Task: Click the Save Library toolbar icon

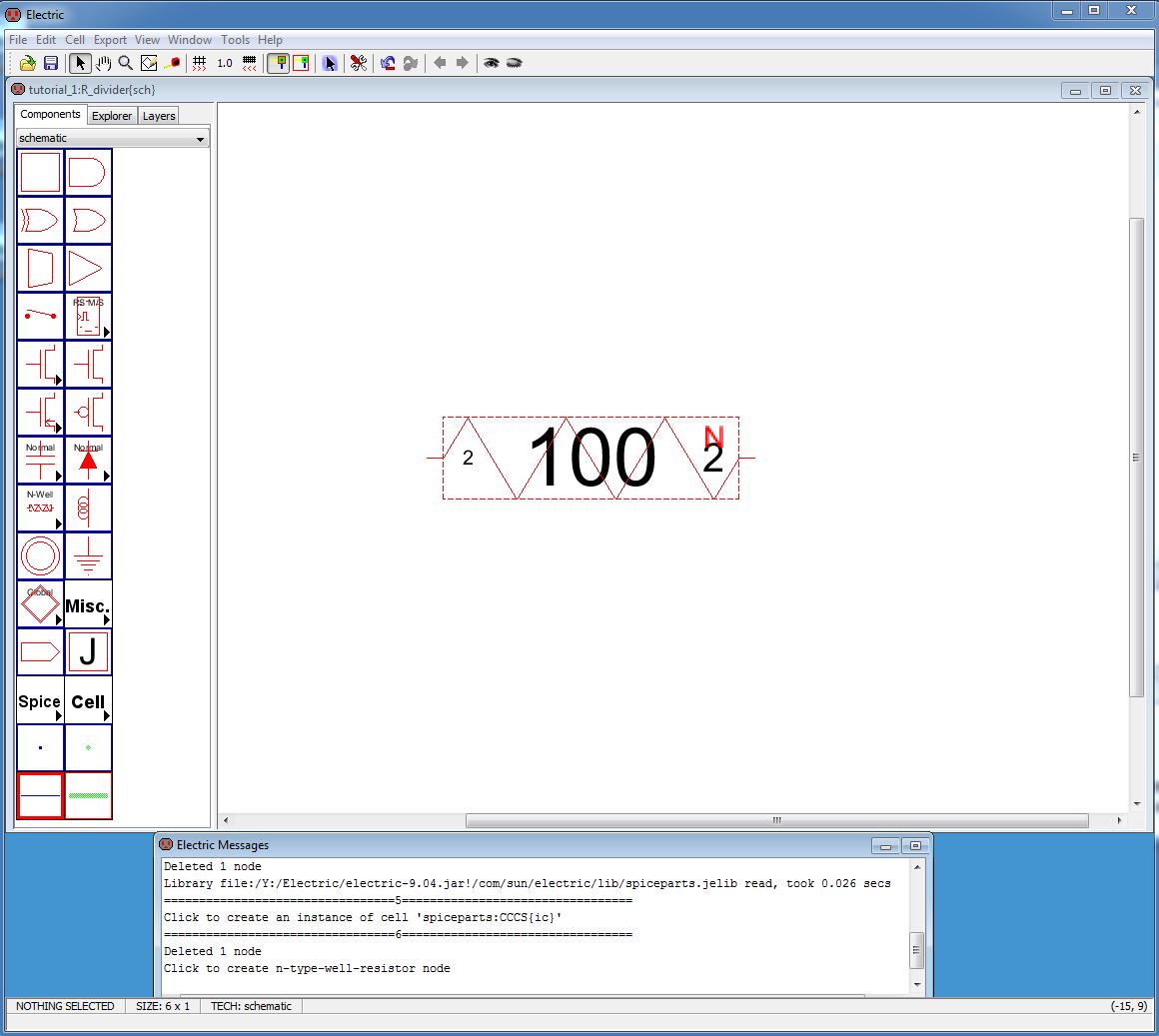Action: [x=51, y=63]
